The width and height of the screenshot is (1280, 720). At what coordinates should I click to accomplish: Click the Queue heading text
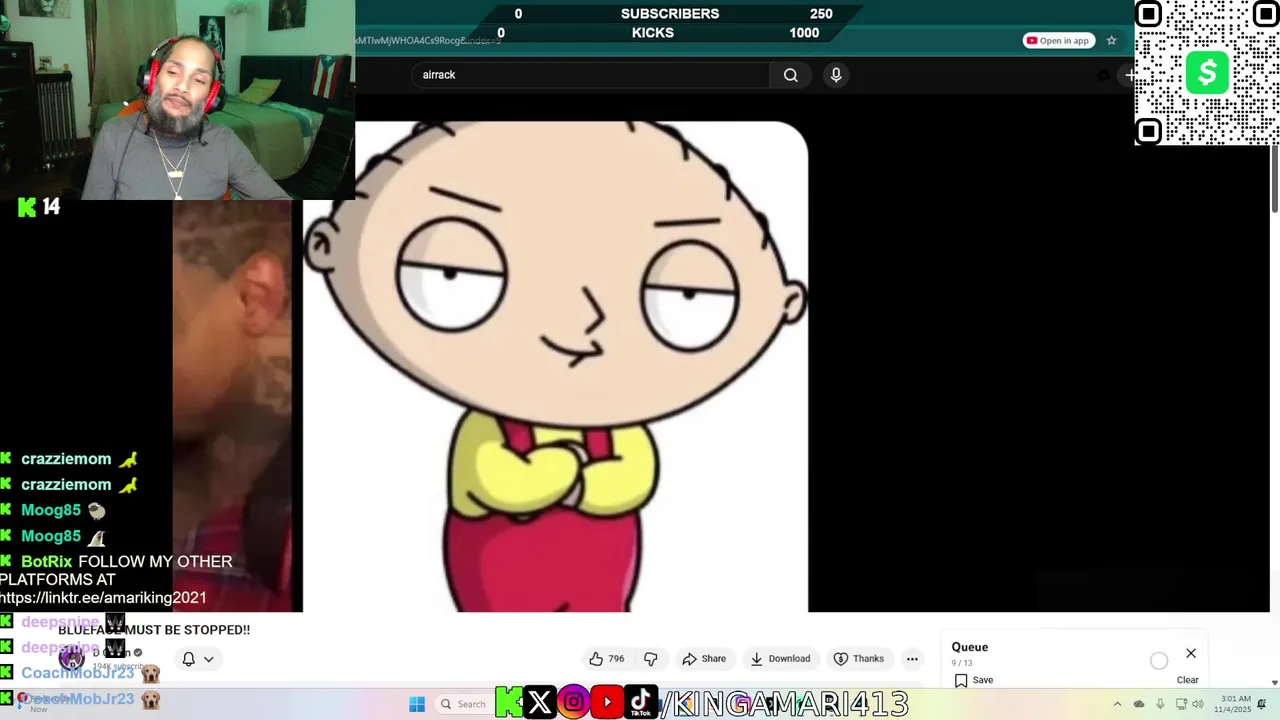pyautogui.click(x=970, y=647)
